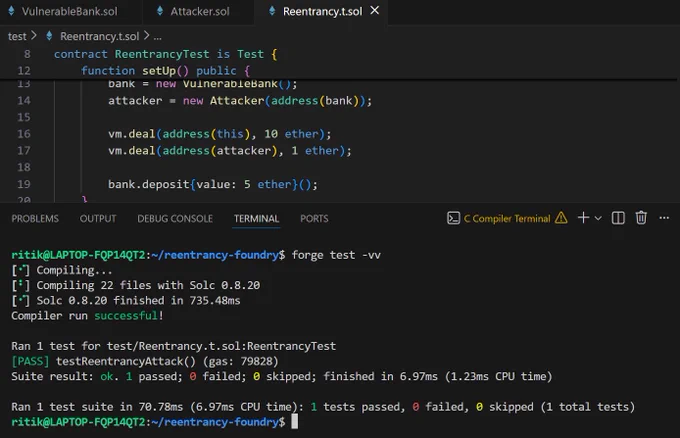
Task: Click 'testReentrancyAttack()' in terminal output
Action: [126, 361]
